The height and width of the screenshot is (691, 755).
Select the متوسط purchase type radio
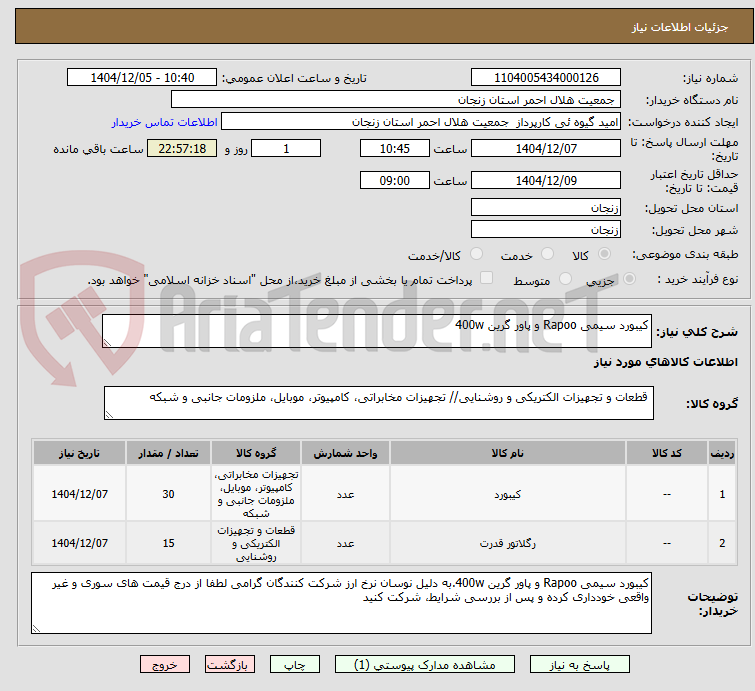tap(565, 279)
